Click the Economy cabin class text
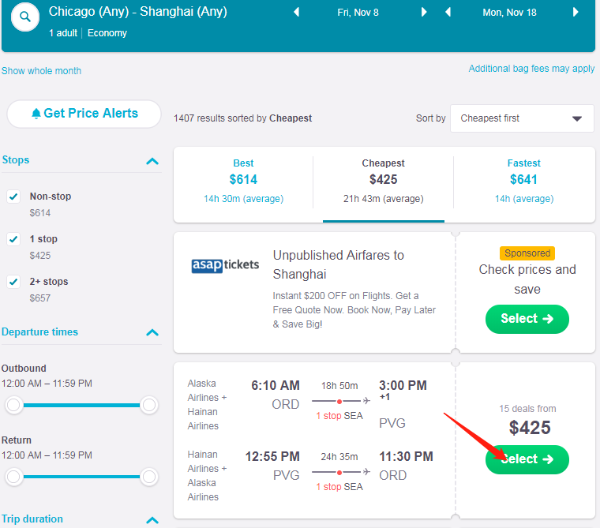 [x=107, y=33]
